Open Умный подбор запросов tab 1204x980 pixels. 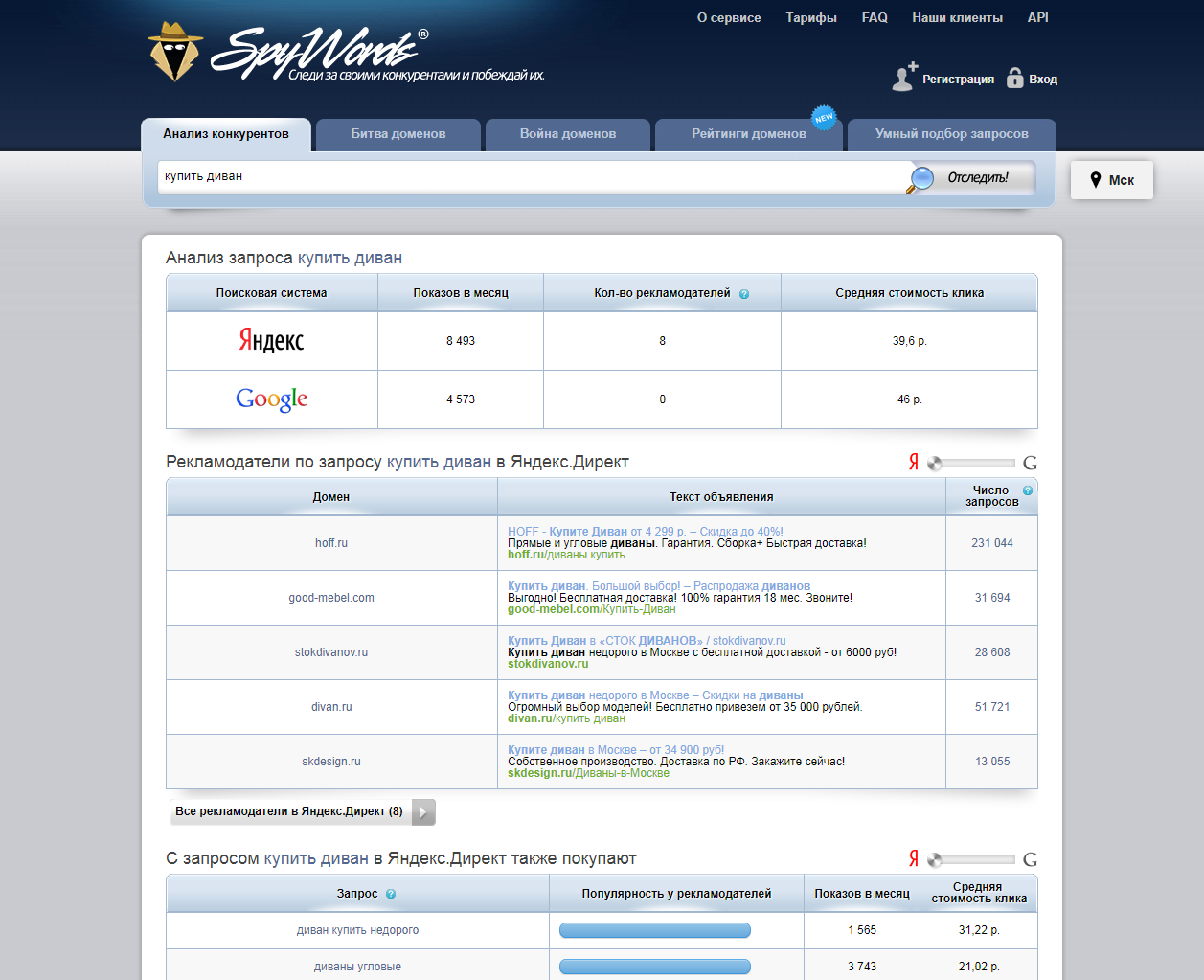[952, 134]
